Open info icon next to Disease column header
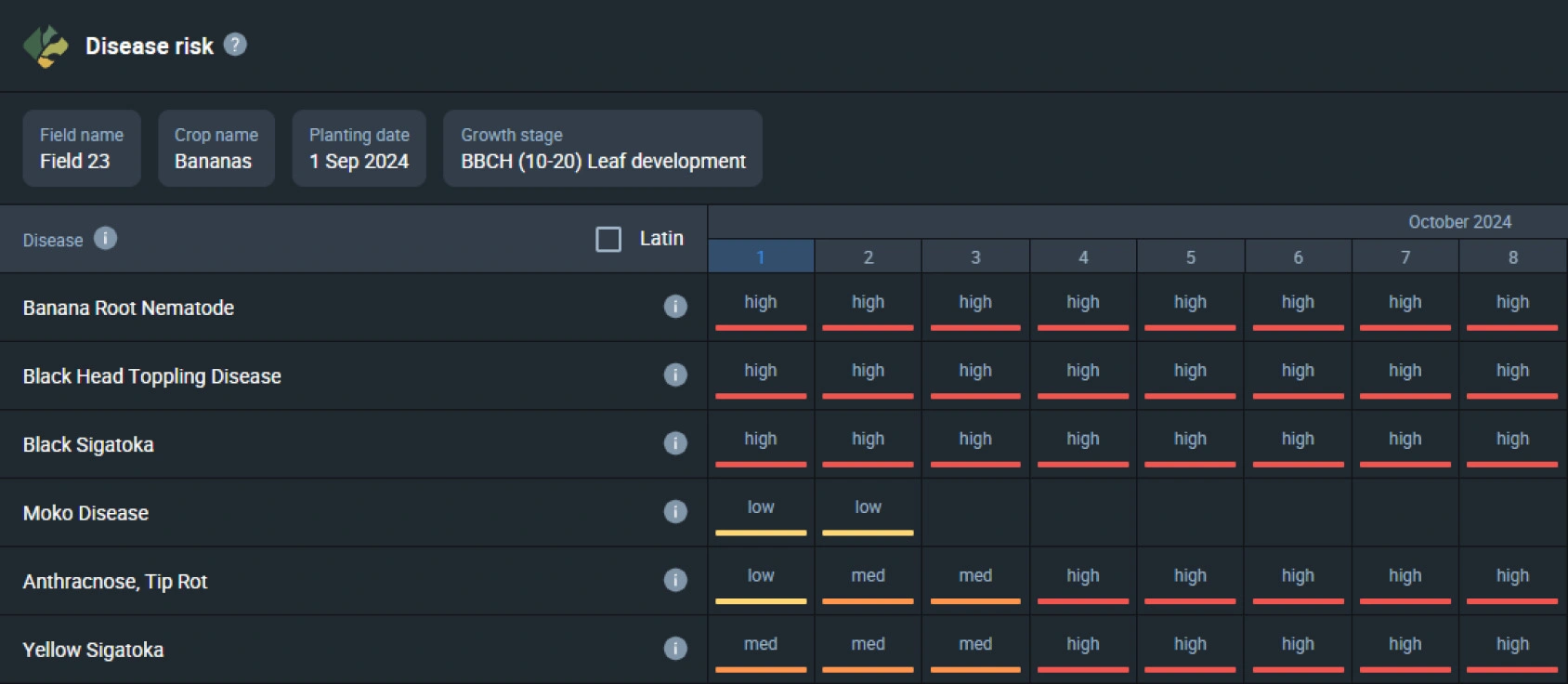 [106, 239]
